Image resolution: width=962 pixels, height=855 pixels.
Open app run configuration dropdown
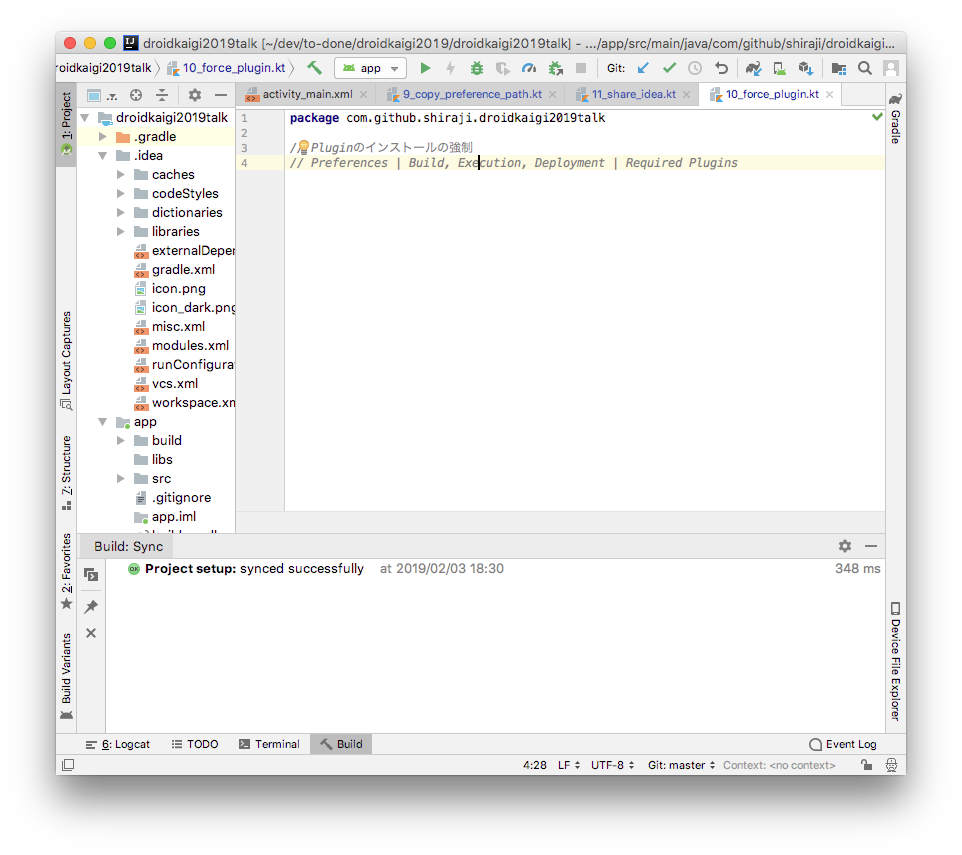(x=371, y=68)
